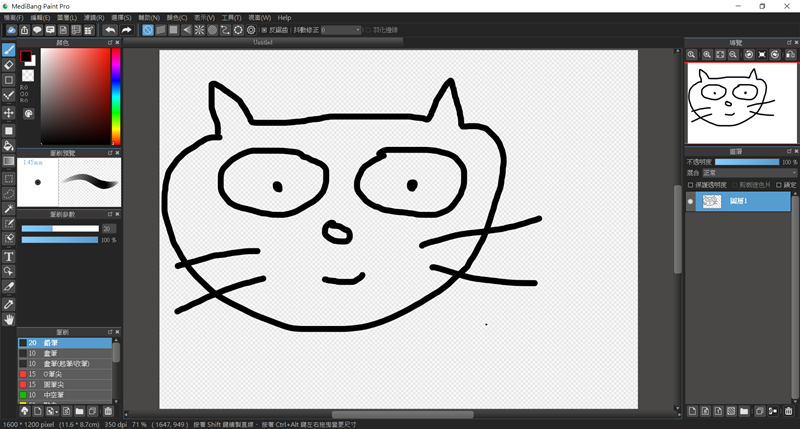Open the 選擇(S) menu
The width and height of the screenshot is (800, 429).
120,18
